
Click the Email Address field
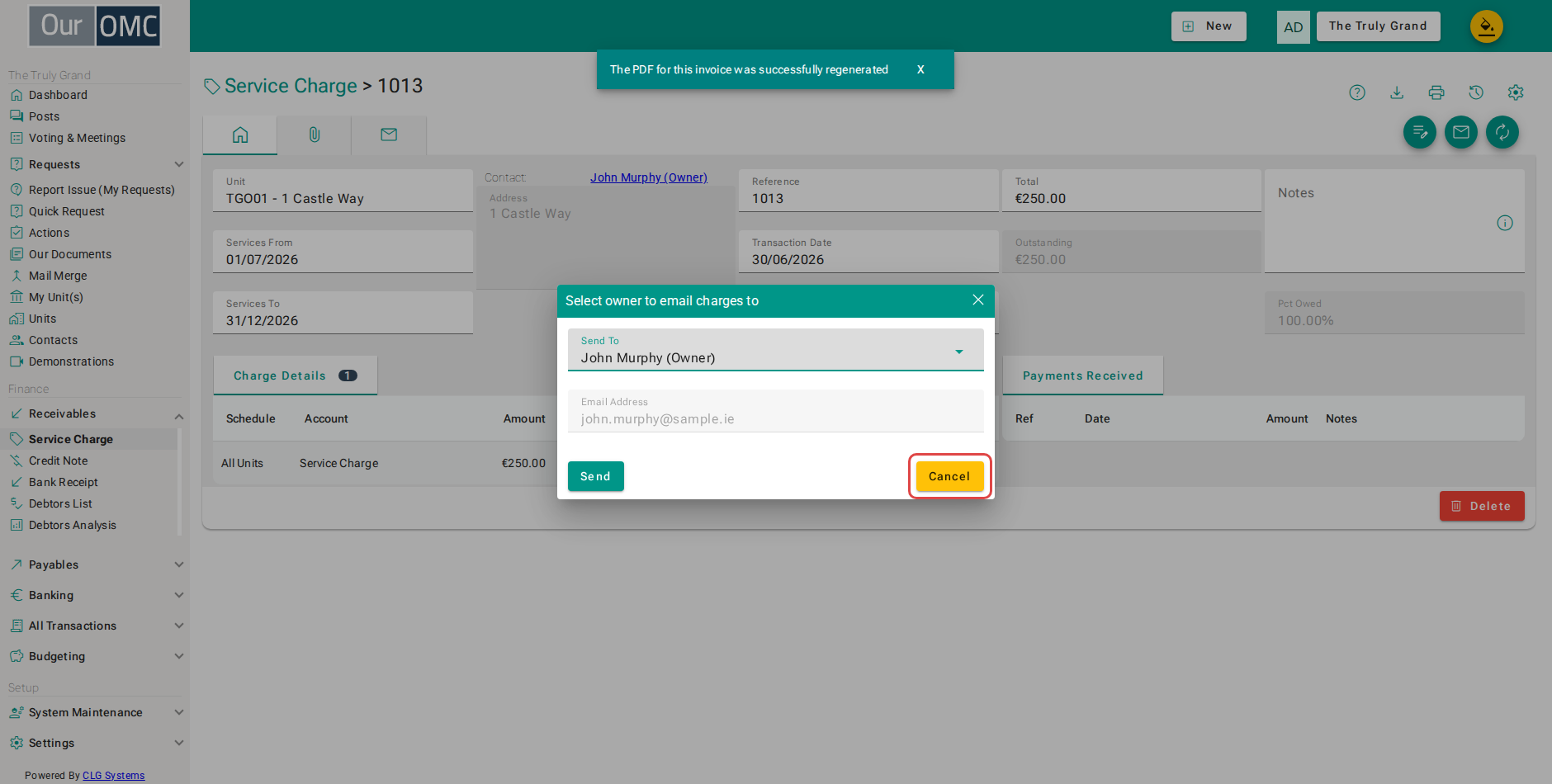pos(776,411)
